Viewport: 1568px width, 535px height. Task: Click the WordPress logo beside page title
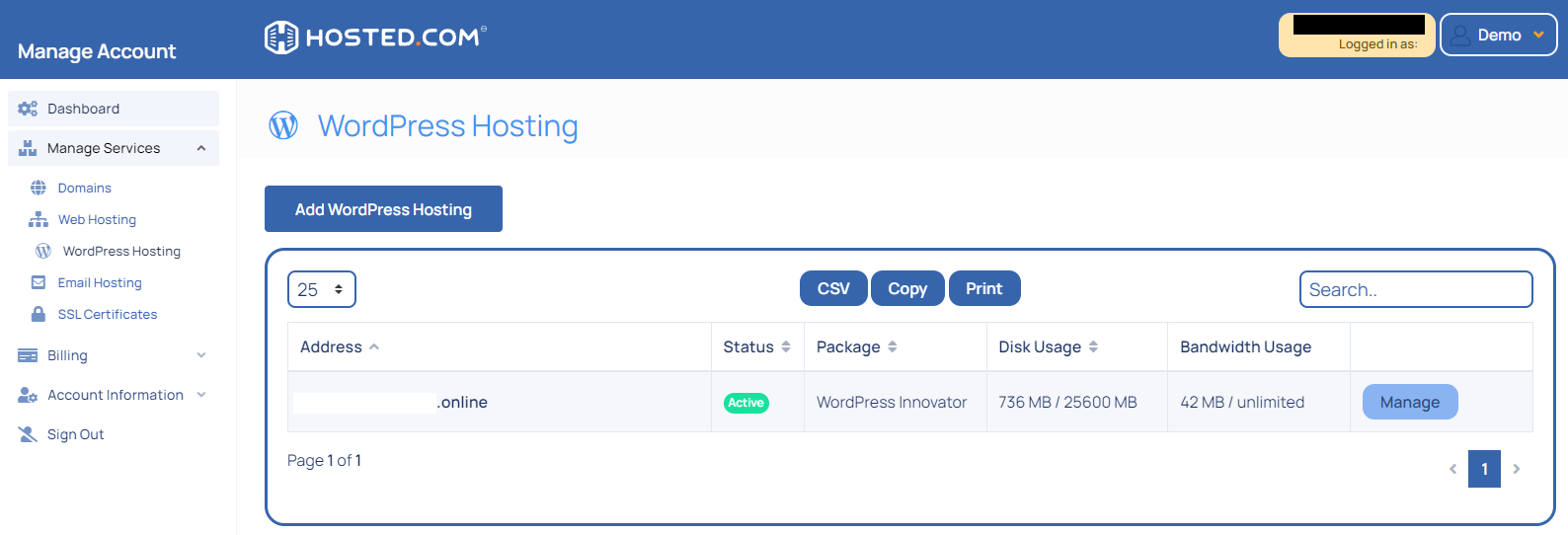tap(283, 125)
